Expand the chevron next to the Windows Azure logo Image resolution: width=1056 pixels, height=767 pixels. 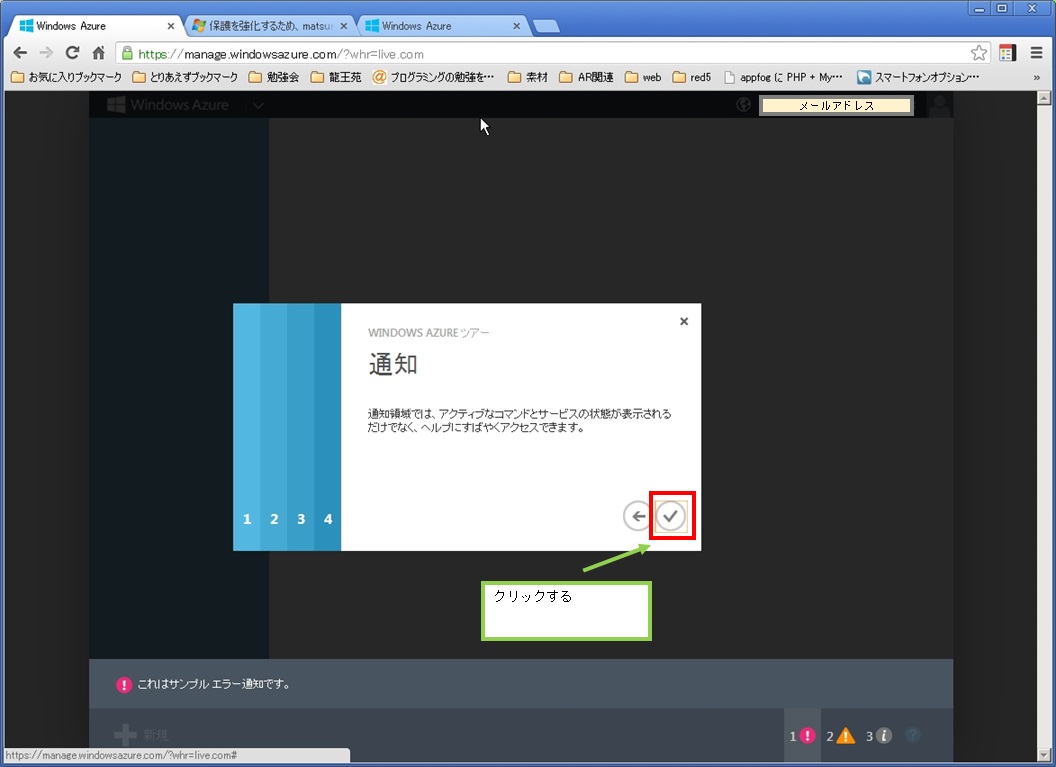click(x=258, y=106)
